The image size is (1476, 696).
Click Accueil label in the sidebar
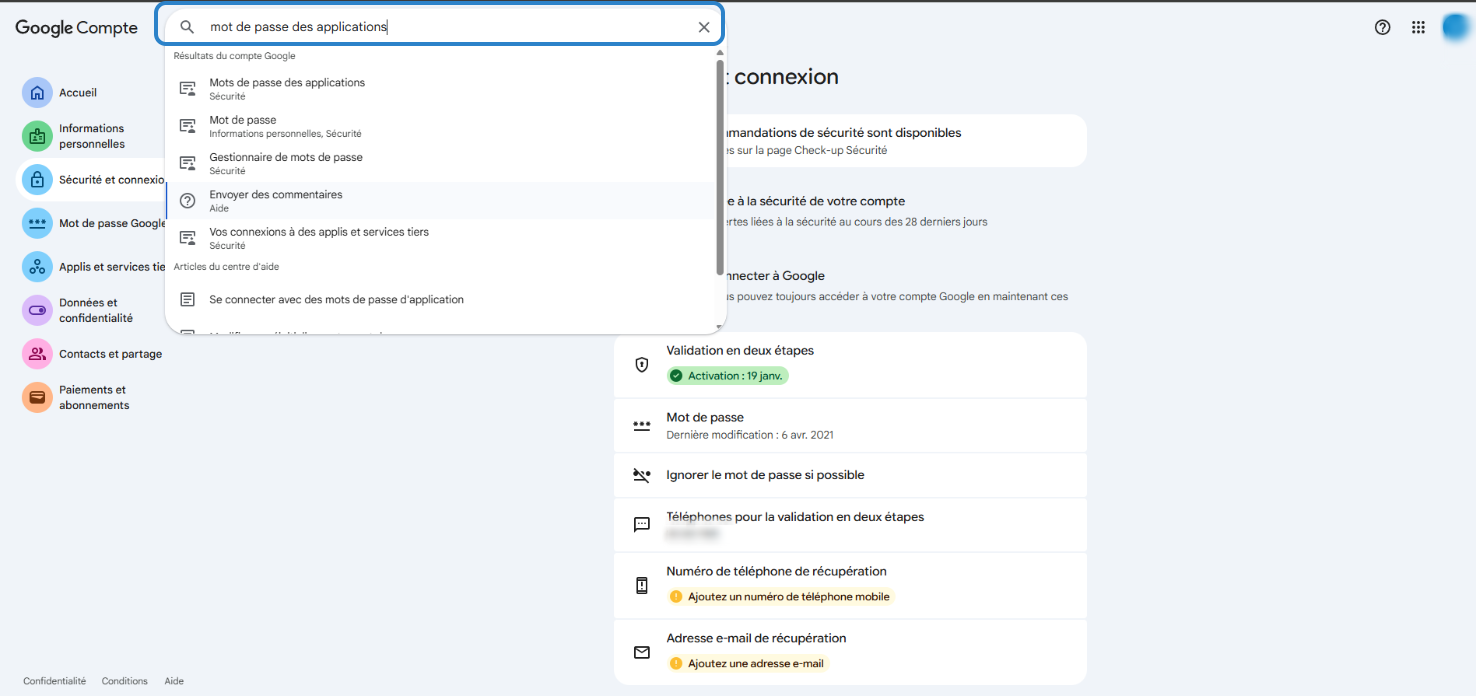78,93
